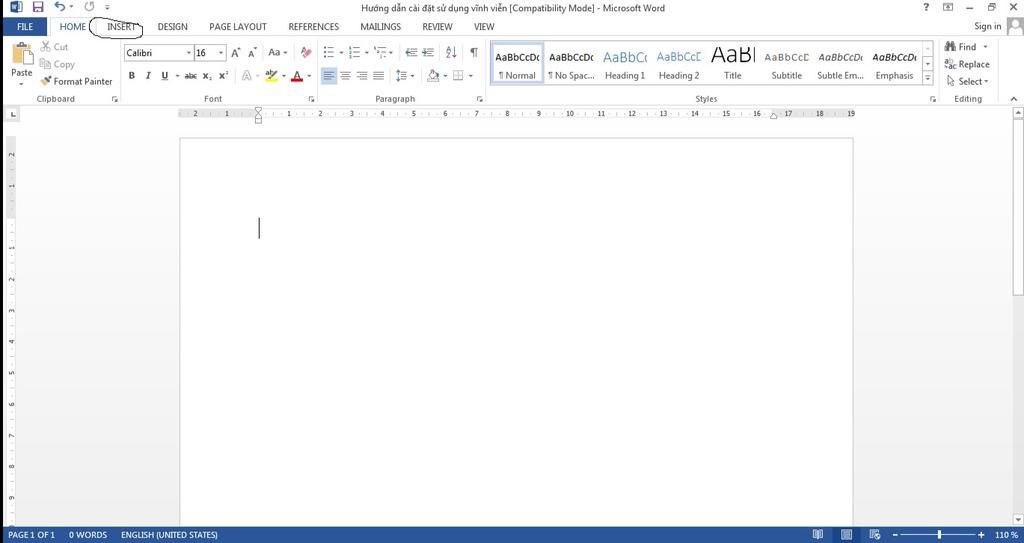
Task: Click the Sort icon in Paragraph group
Action: tap(451, 52)
